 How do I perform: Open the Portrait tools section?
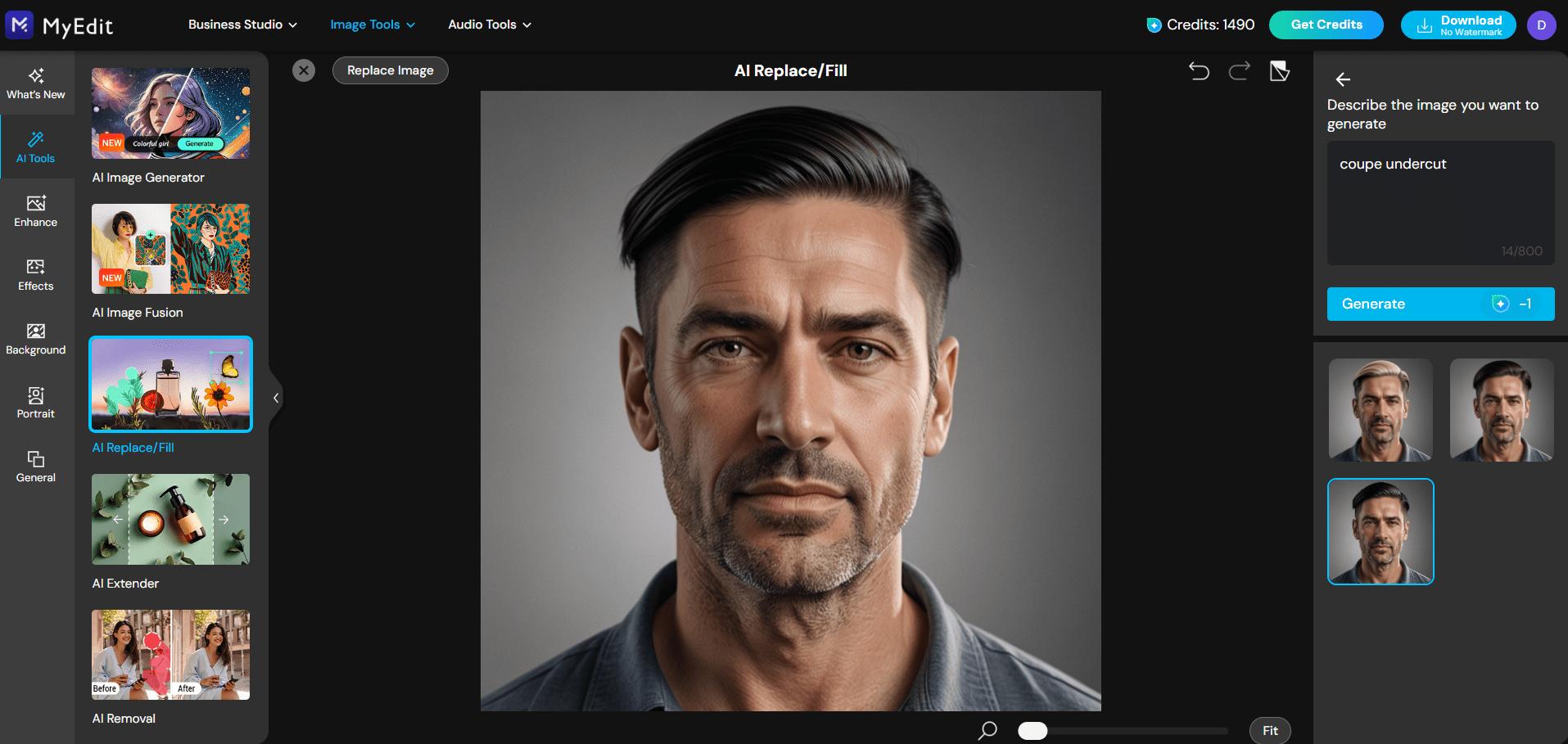[35, 403]
